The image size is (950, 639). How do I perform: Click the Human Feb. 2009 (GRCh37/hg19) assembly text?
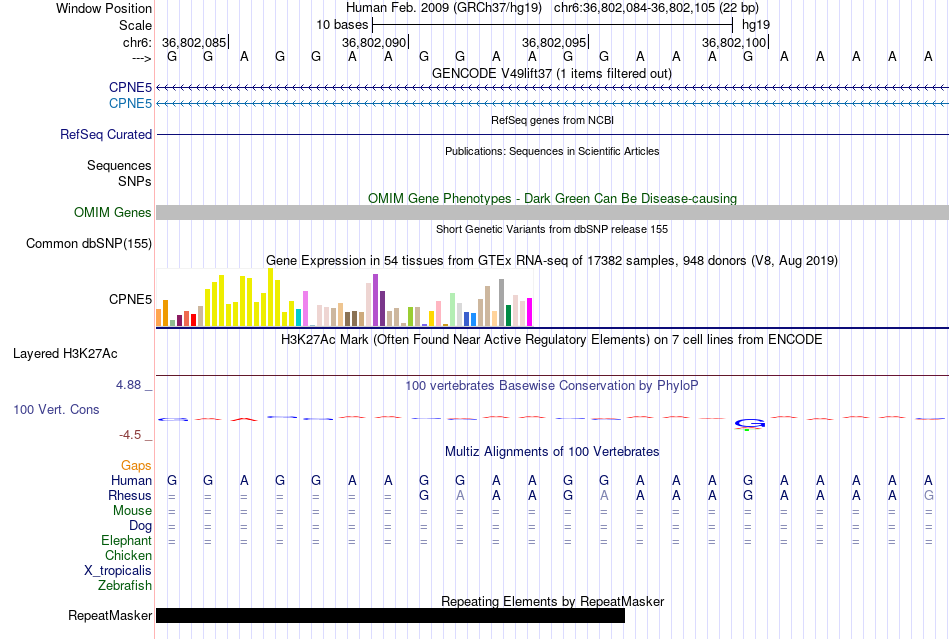pos(443,8)
